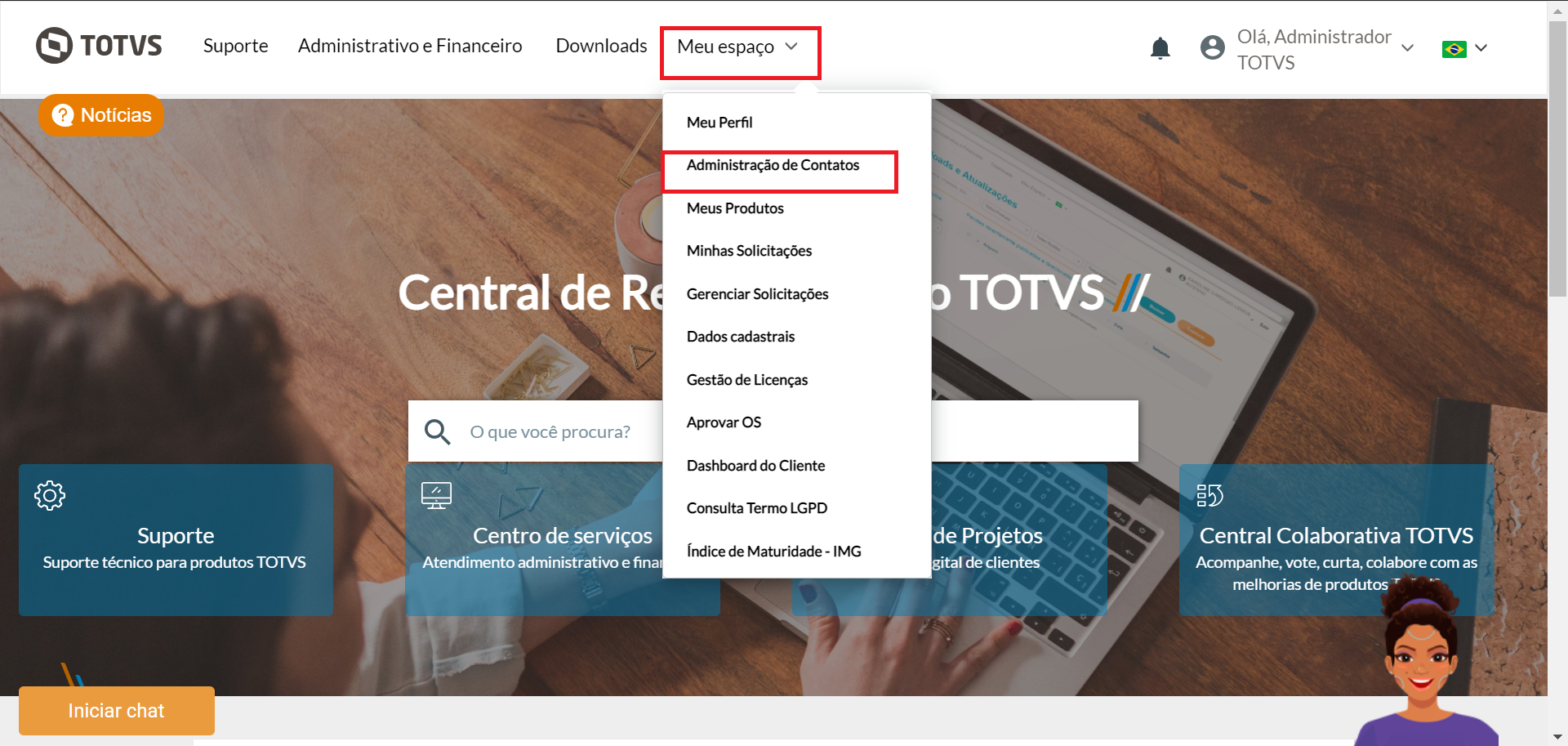Select Gestão de Licenças option

746,379
